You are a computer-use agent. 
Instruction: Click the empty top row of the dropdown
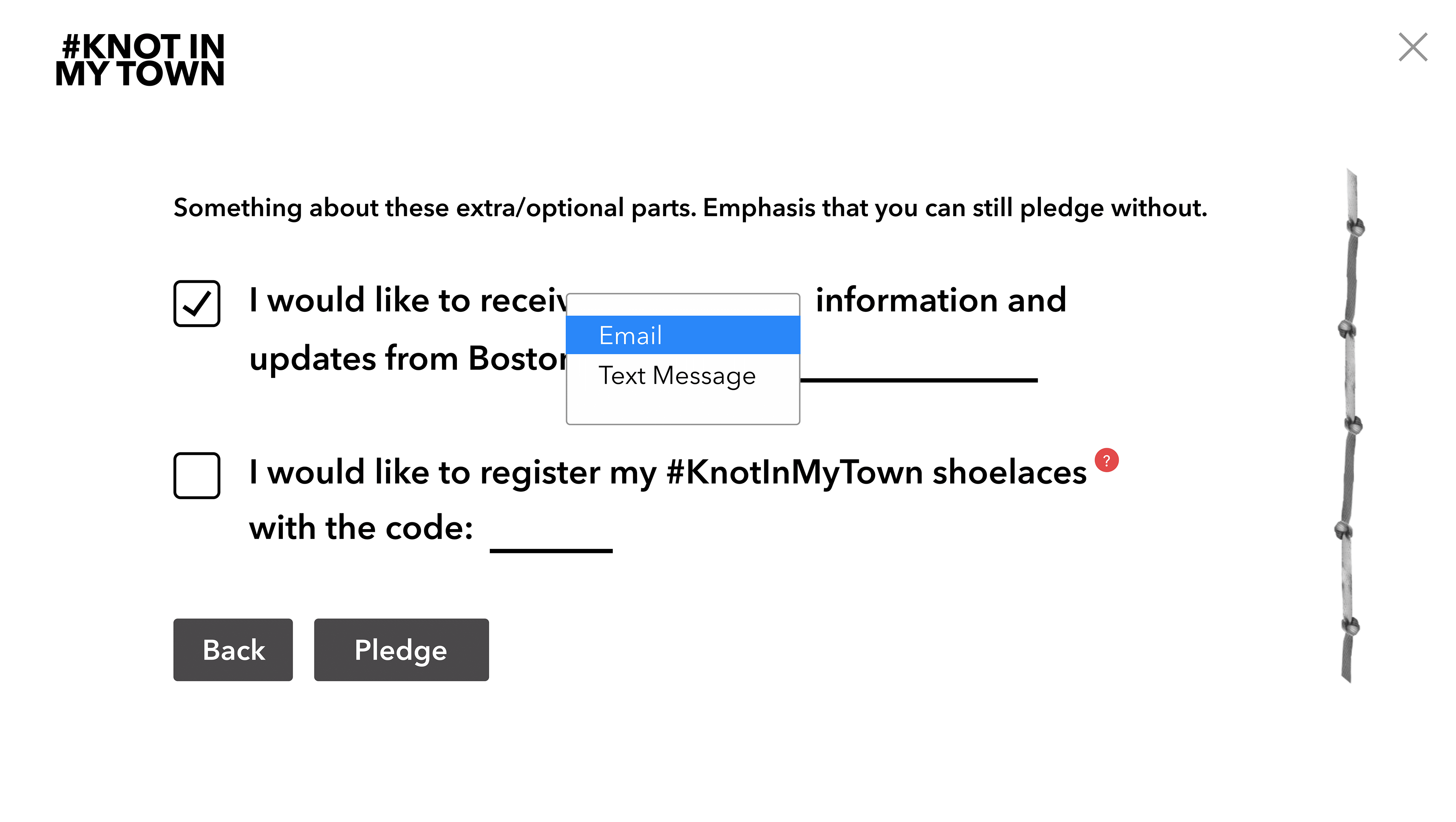click(683, 305)
